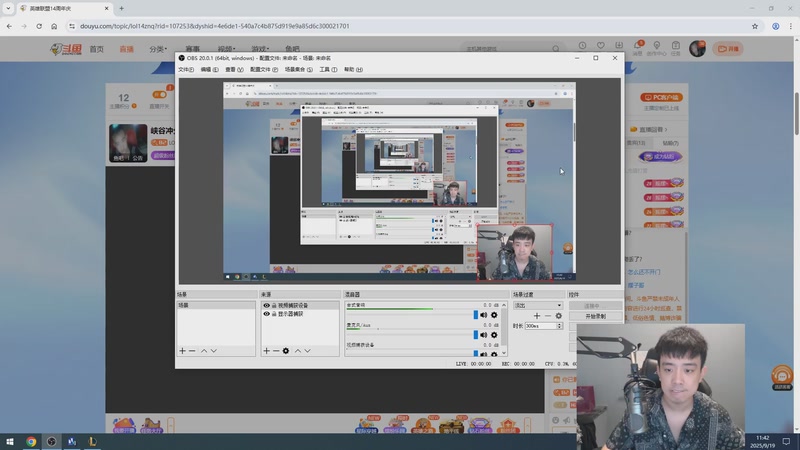The image size is (800, 450).
Task: Open Chrome from the Windows taskbar
Action: pos(31,442)
